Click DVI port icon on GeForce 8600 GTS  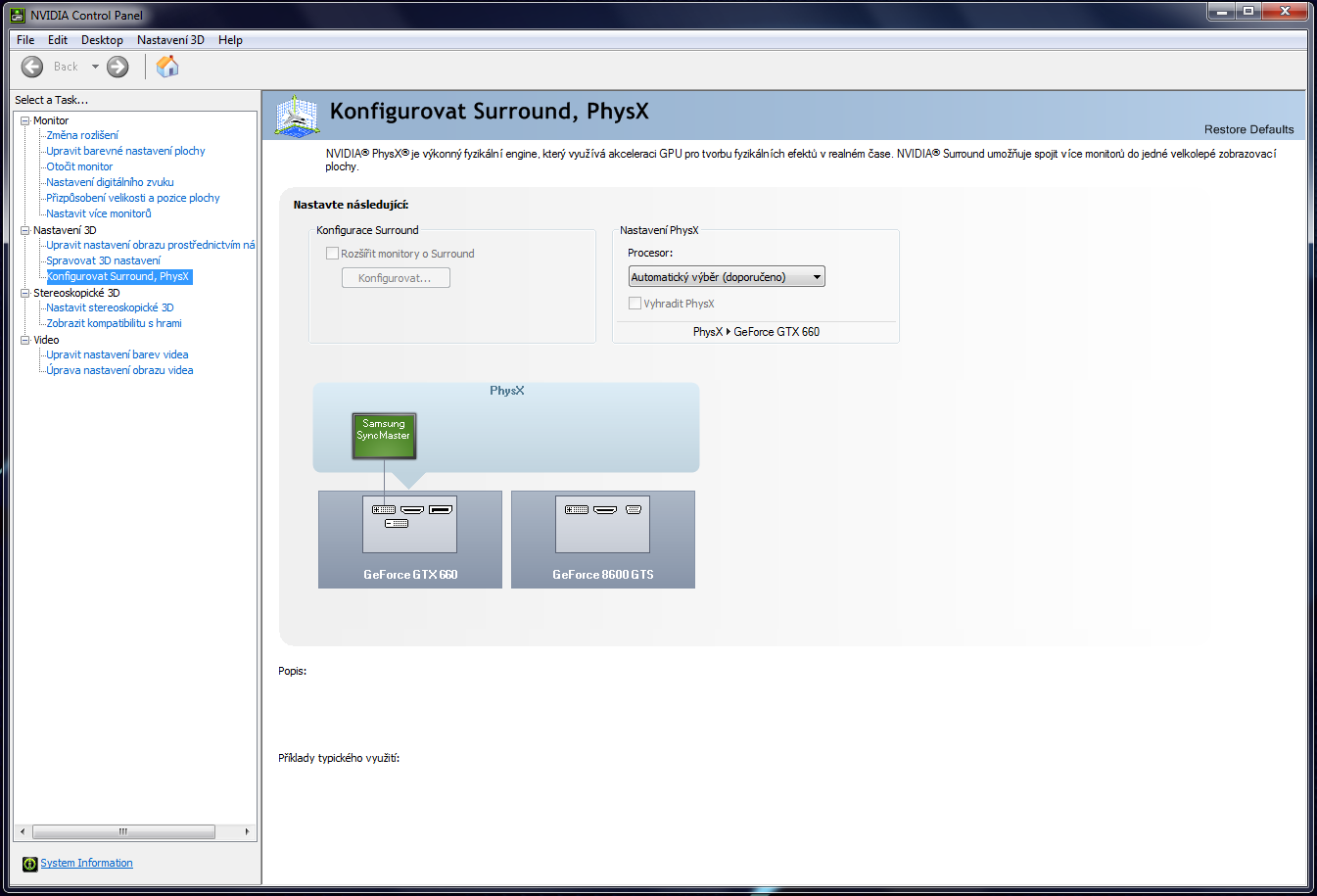point(577,509)
